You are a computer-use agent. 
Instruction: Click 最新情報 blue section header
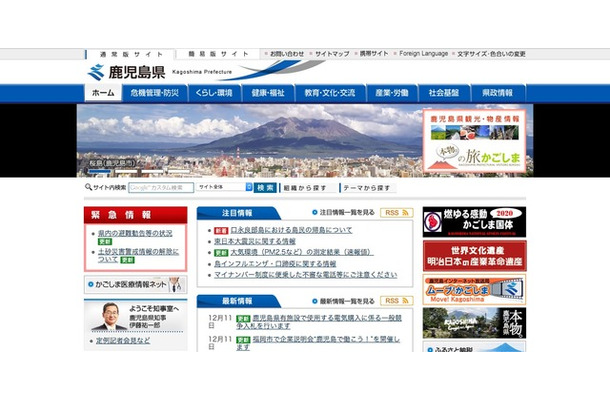click(x=238, y=301)
